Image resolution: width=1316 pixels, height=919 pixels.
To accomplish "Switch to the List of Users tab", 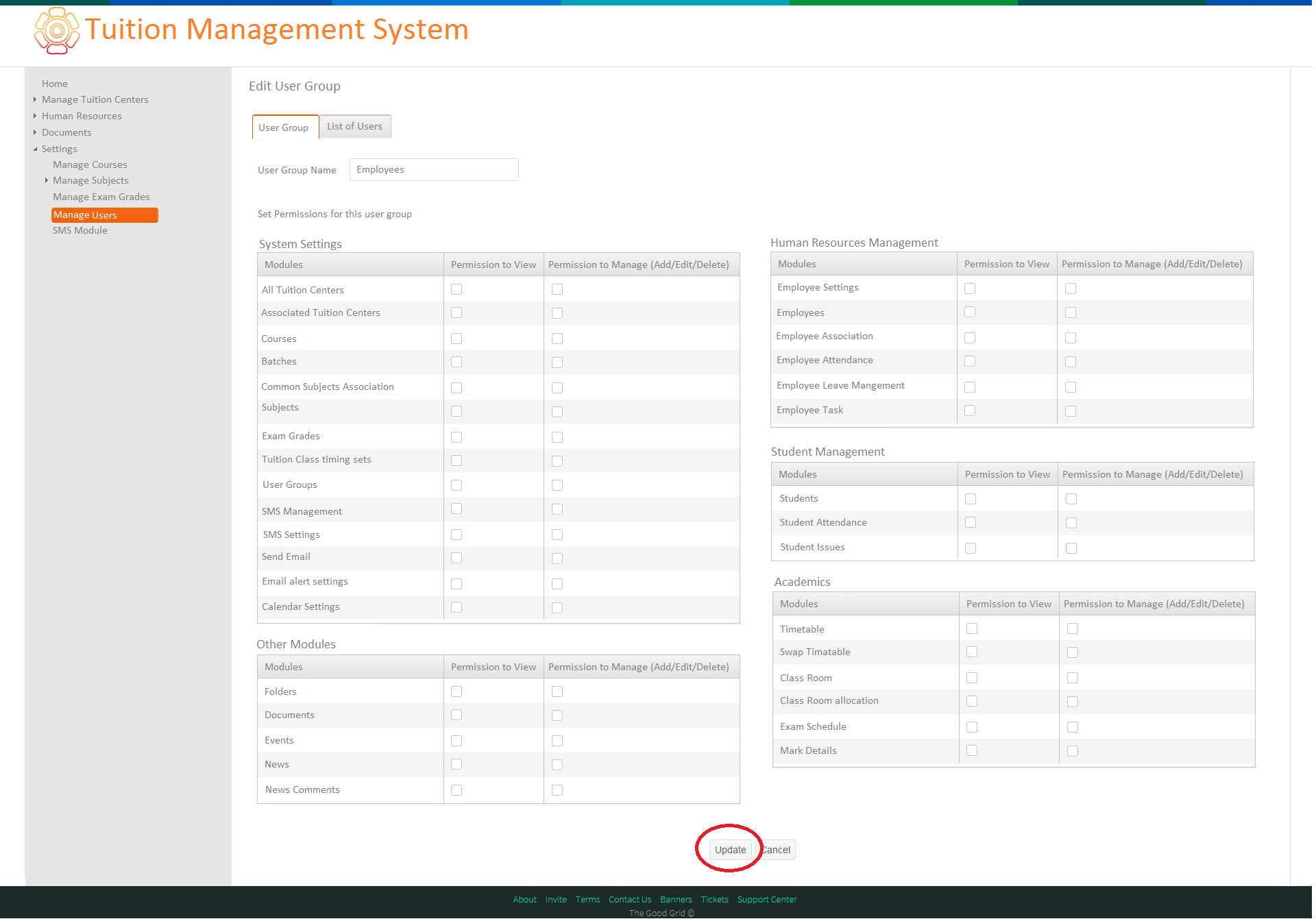I will tap(355, 127).
